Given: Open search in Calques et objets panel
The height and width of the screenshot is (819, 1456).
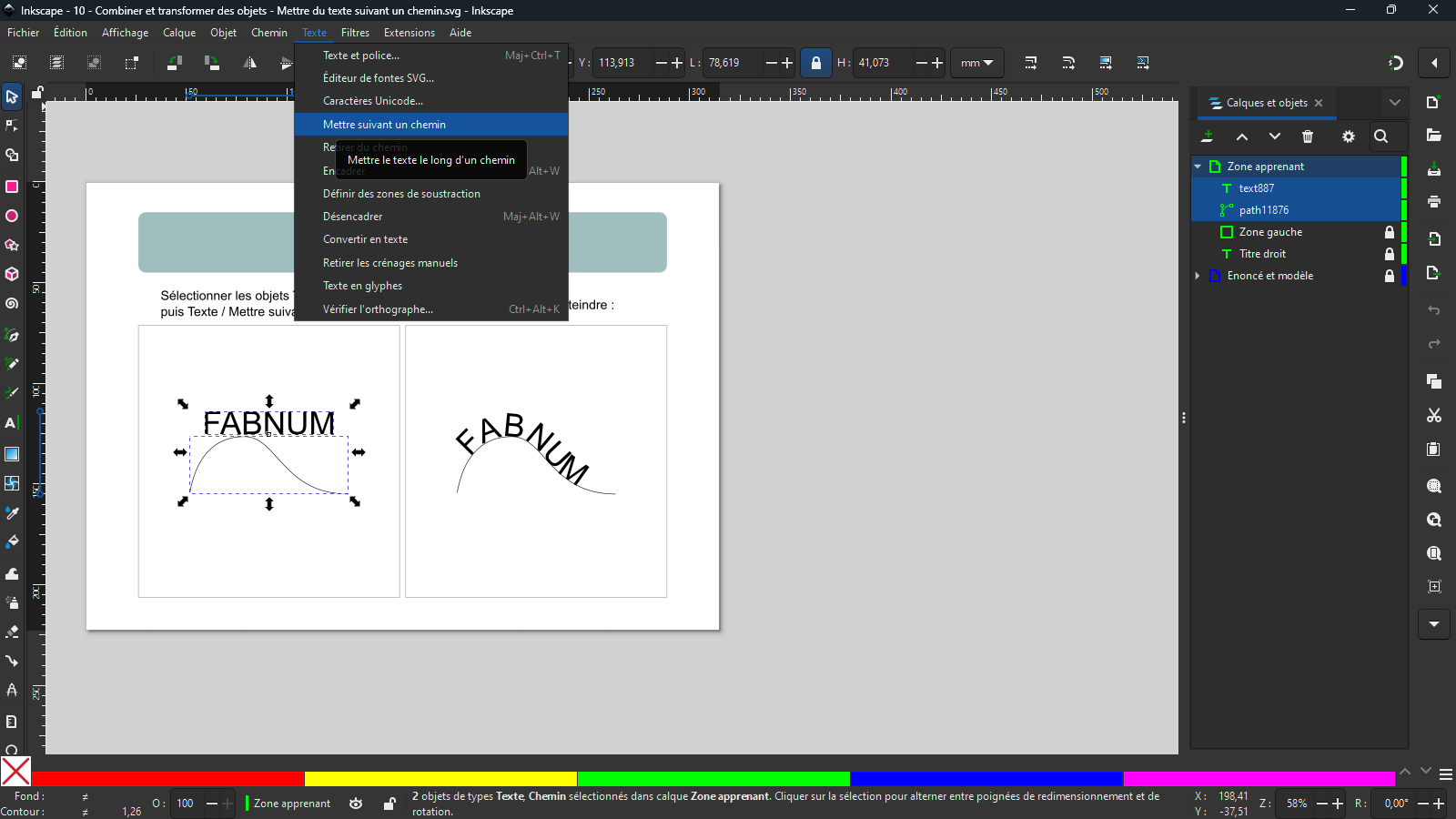Looking at the screenshot, I should (1381, 136).
